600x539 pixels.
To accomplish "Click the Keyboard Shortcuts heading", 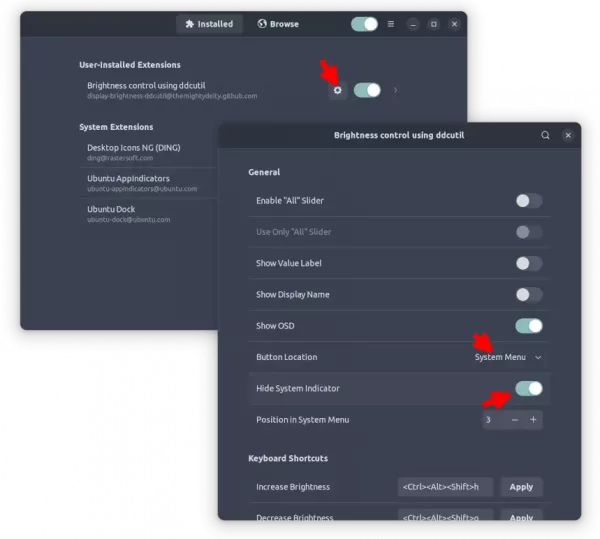I will [x=288, y=458].
